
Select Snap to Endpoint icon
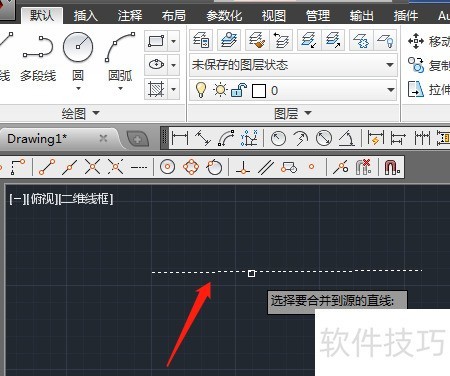click(47, 167)
